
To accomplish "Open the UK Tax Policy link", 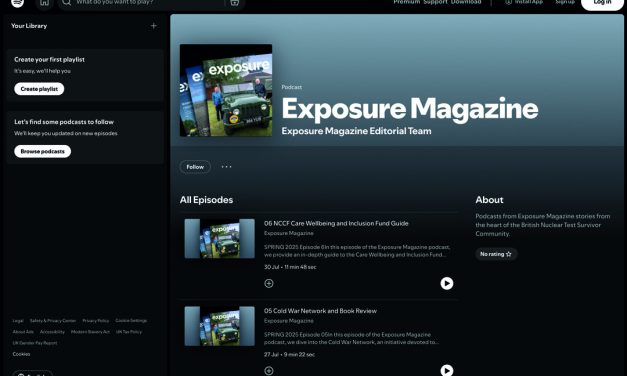I will pos(129,332).
